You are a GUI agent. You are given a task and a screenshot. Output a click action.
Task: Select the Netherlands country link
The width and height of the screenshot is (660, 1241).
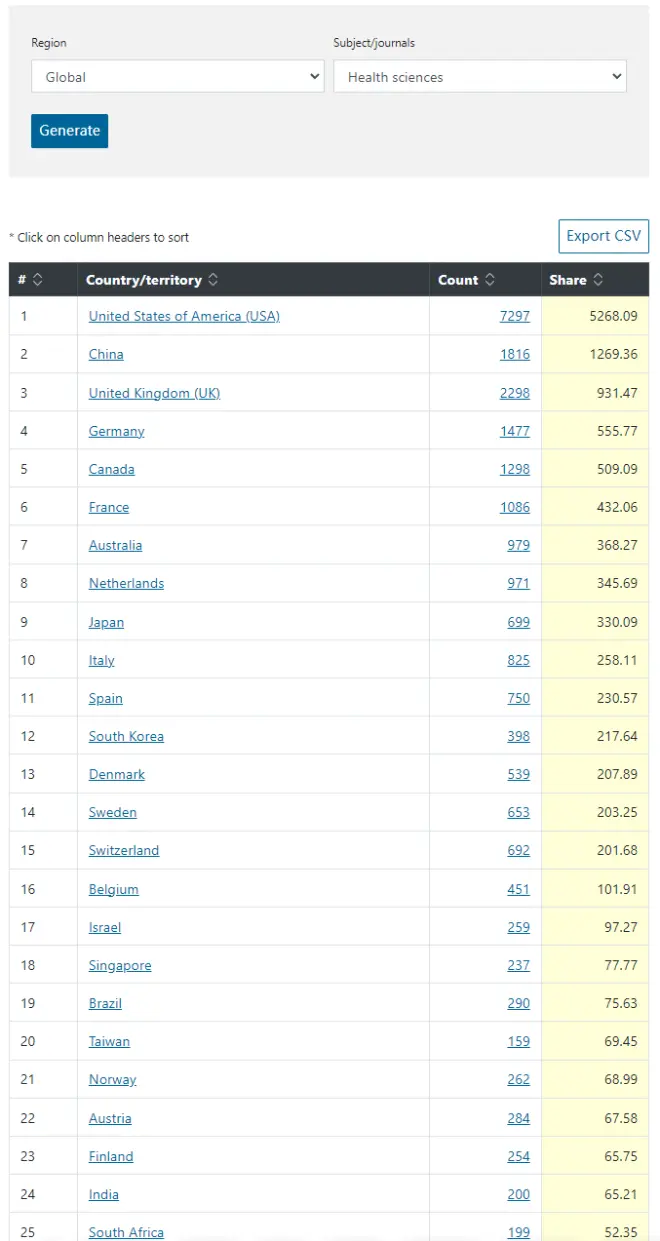point(126,583)
